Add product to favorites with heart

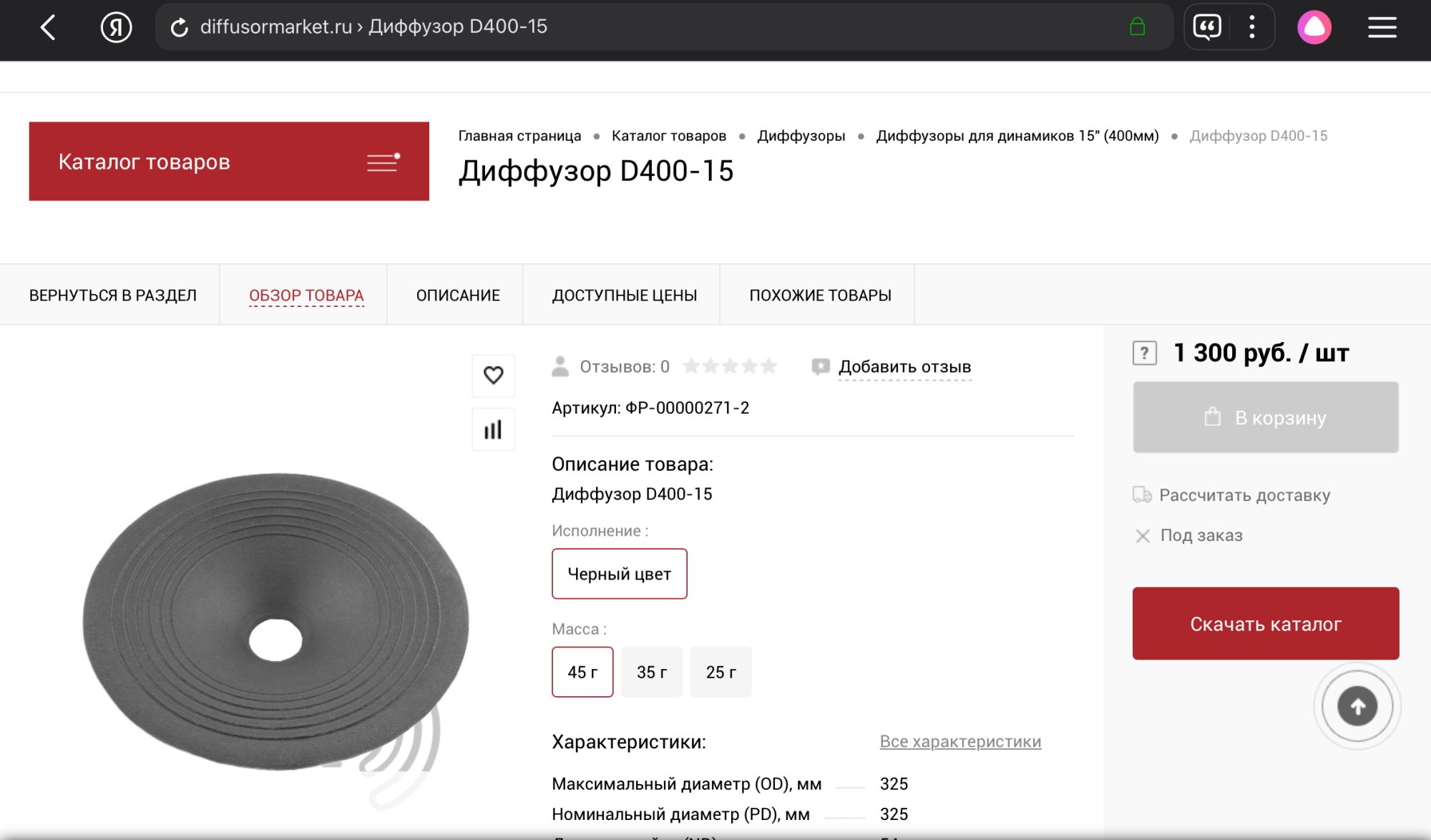[493, 375]
